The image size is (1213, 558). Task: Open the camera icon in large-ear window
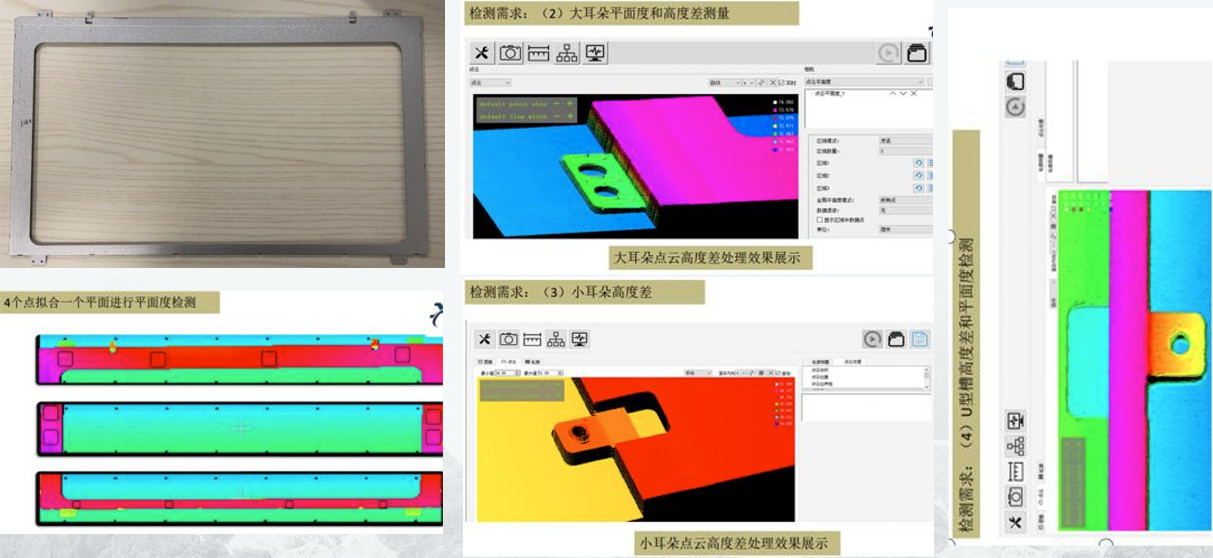pos(510,53)
